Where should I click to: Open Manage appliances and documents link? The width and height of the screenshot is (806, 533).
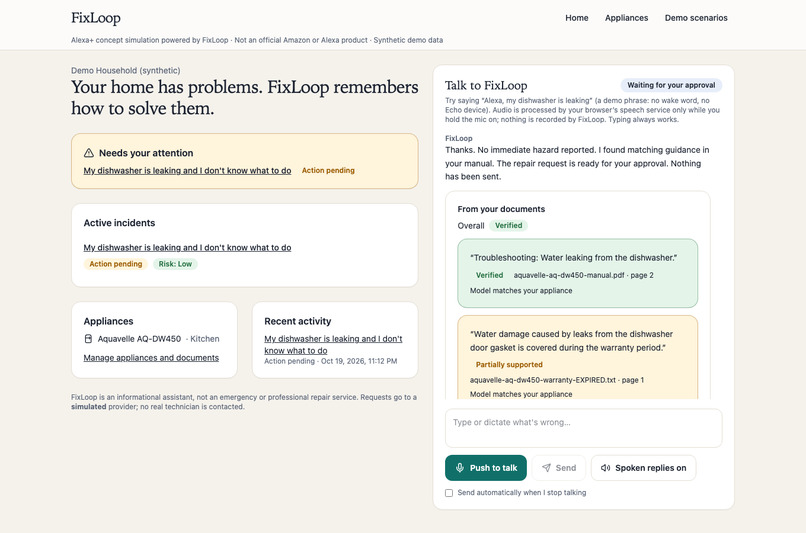click(151, 358)
